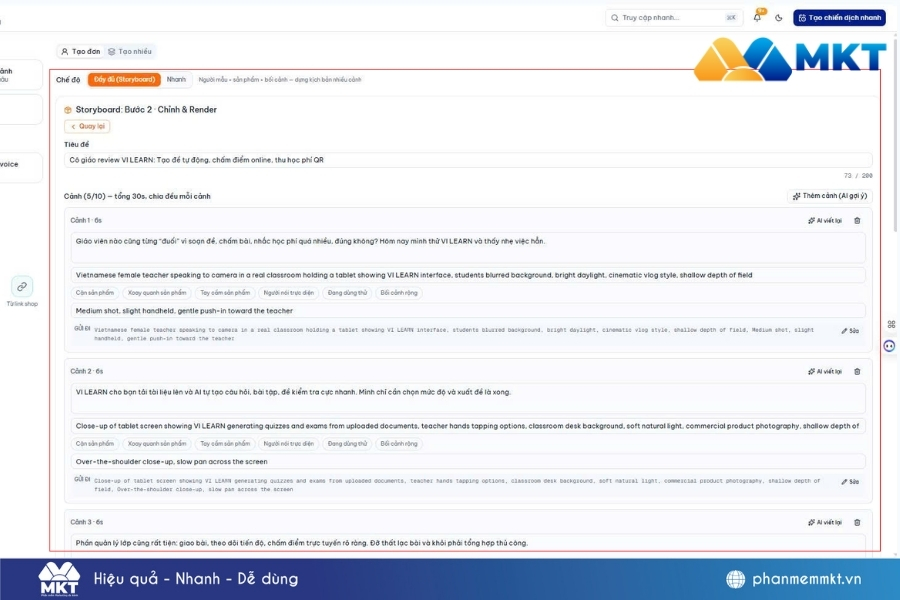Viewport: 900px width, 600px height.
Task: Choose Cận sản phẩm chip in Cảnh 2
Action: [x=95, y=444]
